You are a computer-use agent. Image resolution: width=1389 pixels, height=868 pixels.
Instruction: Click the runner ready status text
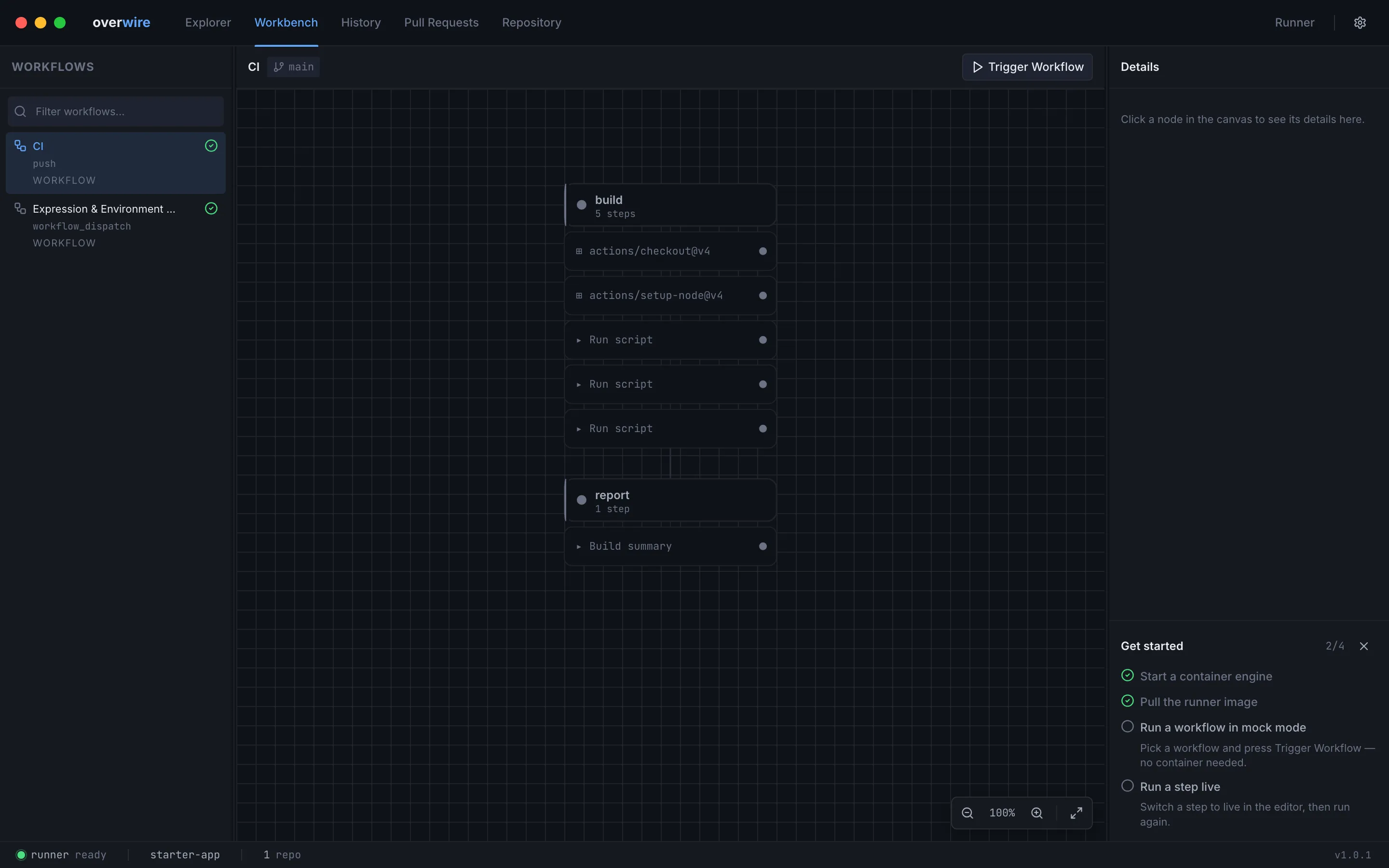click(68, 855)
